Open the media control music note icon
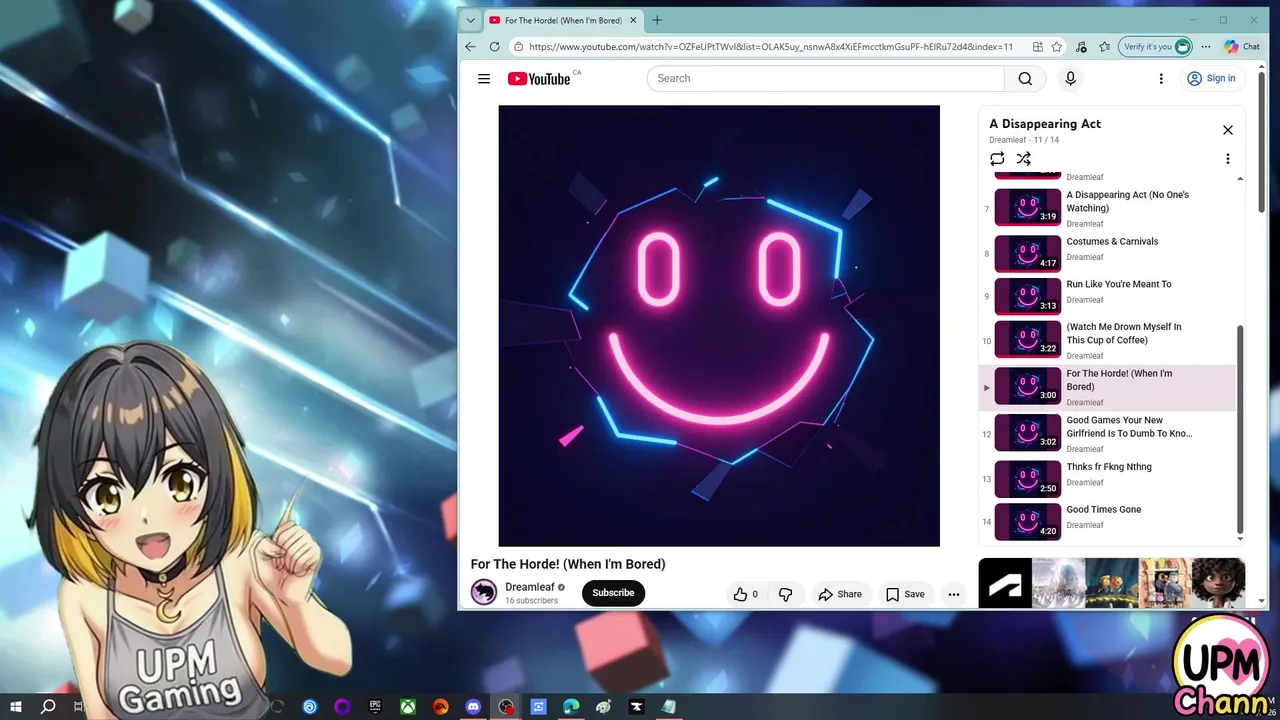Viewport: 1280px width, 720px height. [x=1081, y=47]
